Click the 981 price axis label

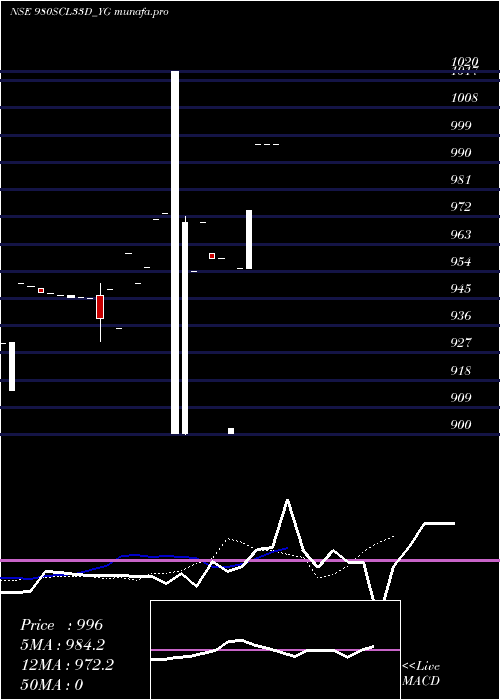click(x=461, y=180)
